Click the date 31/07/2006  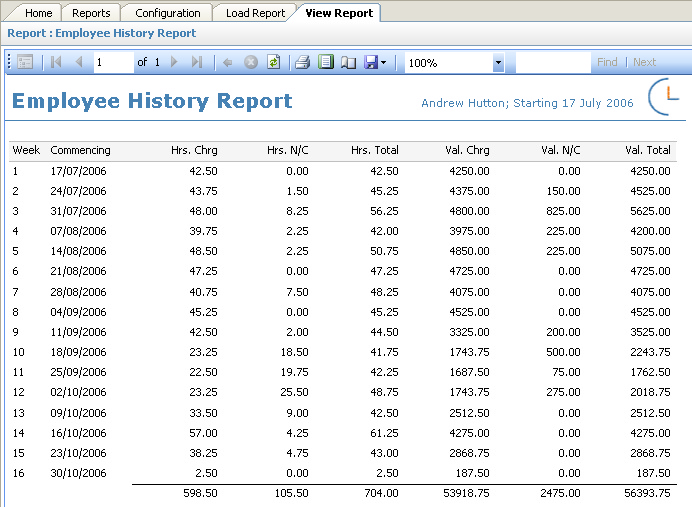(x=78, y=211)
